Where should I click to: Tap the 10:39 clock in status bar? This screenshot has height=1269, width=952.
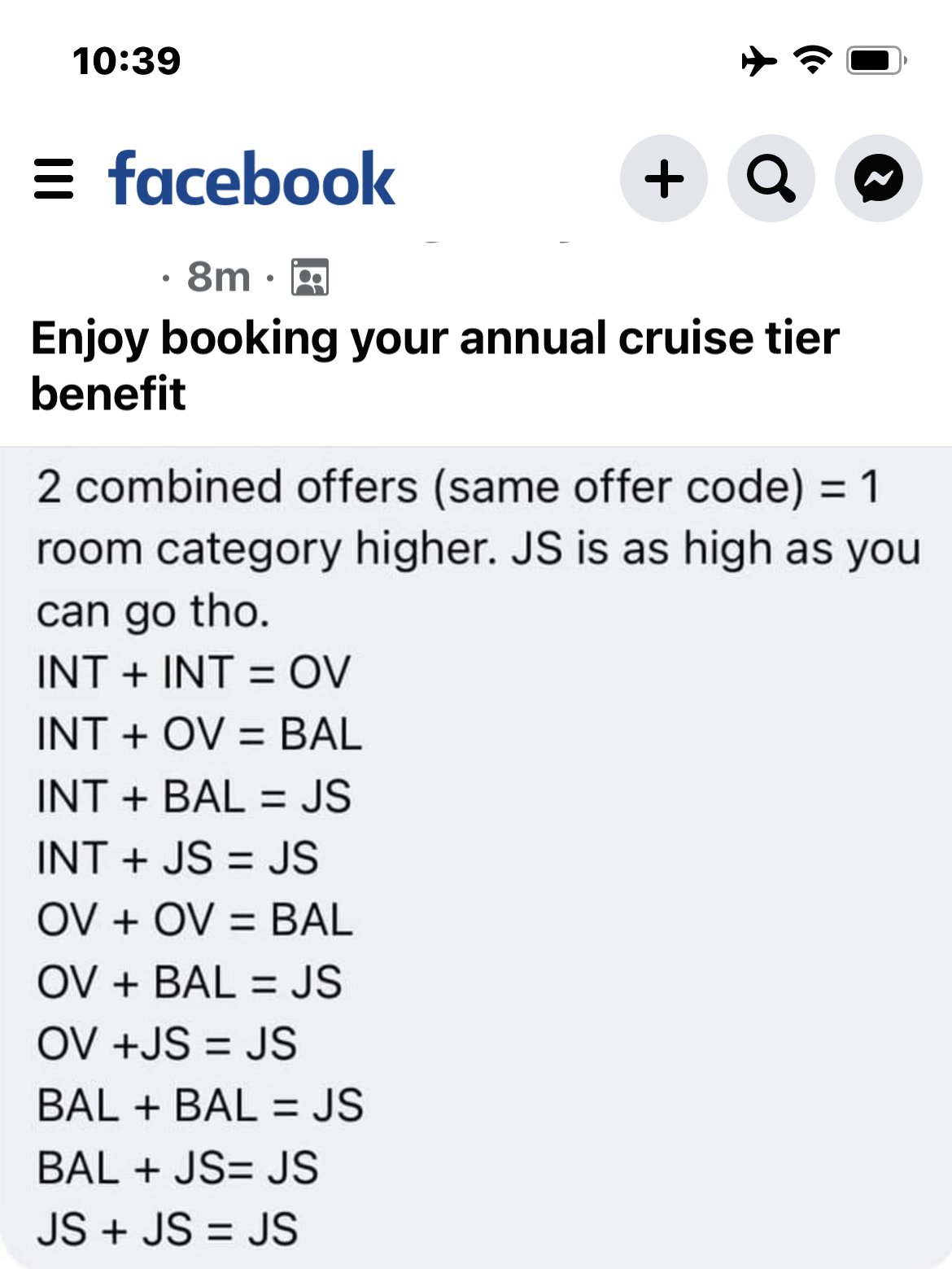[x=126, y=61]
